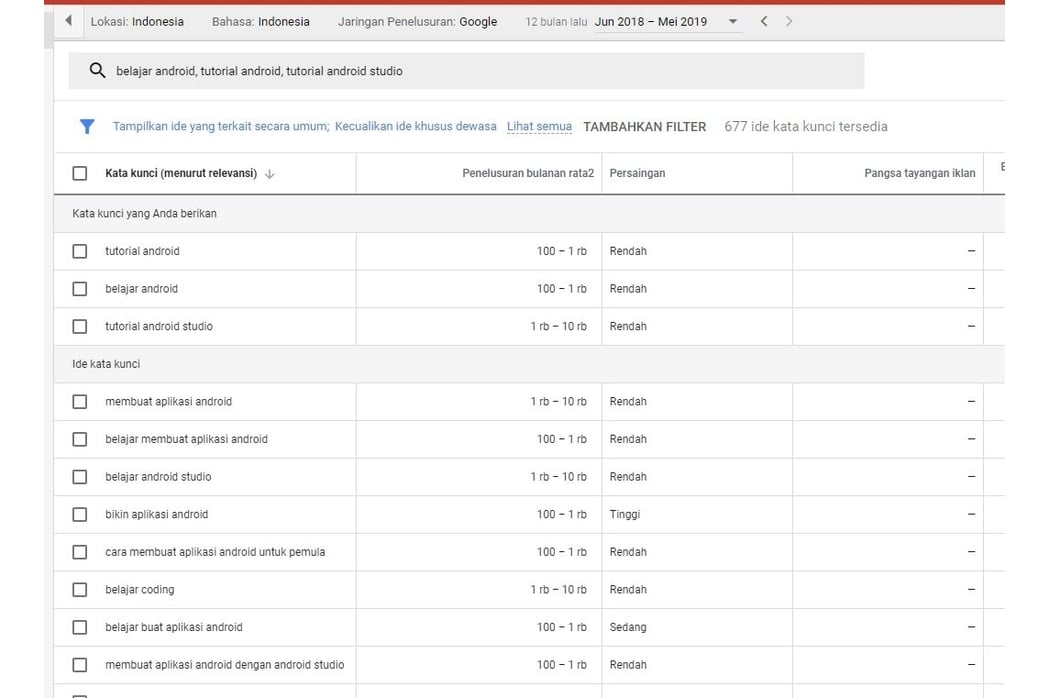Click 'cara membuat aplikasi android untuk pemula'
This screenshot has height=698, width=1048.
pos(215,552)
